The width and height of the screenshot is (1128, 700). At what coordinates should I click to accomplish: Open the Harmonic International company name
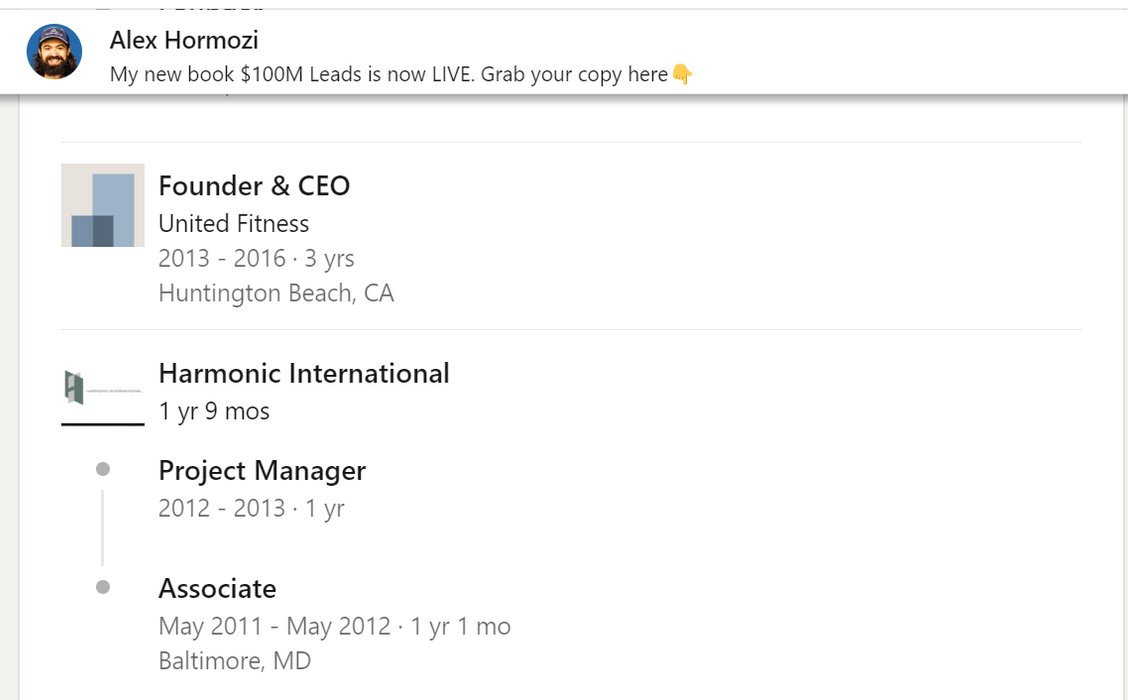pyautogui.click(x=304, y=373)
